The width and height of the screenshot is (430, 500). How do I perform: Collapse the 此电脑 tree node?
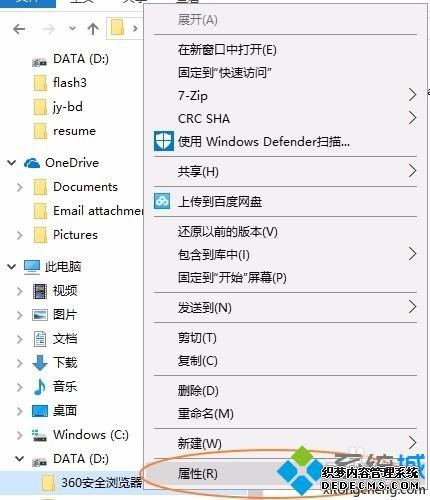point(11,267)
